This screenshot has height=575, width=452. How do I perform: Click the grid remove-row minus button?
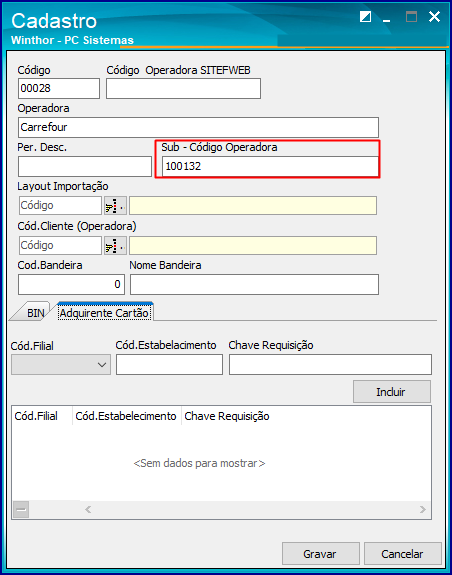click(x=21, y=509)
